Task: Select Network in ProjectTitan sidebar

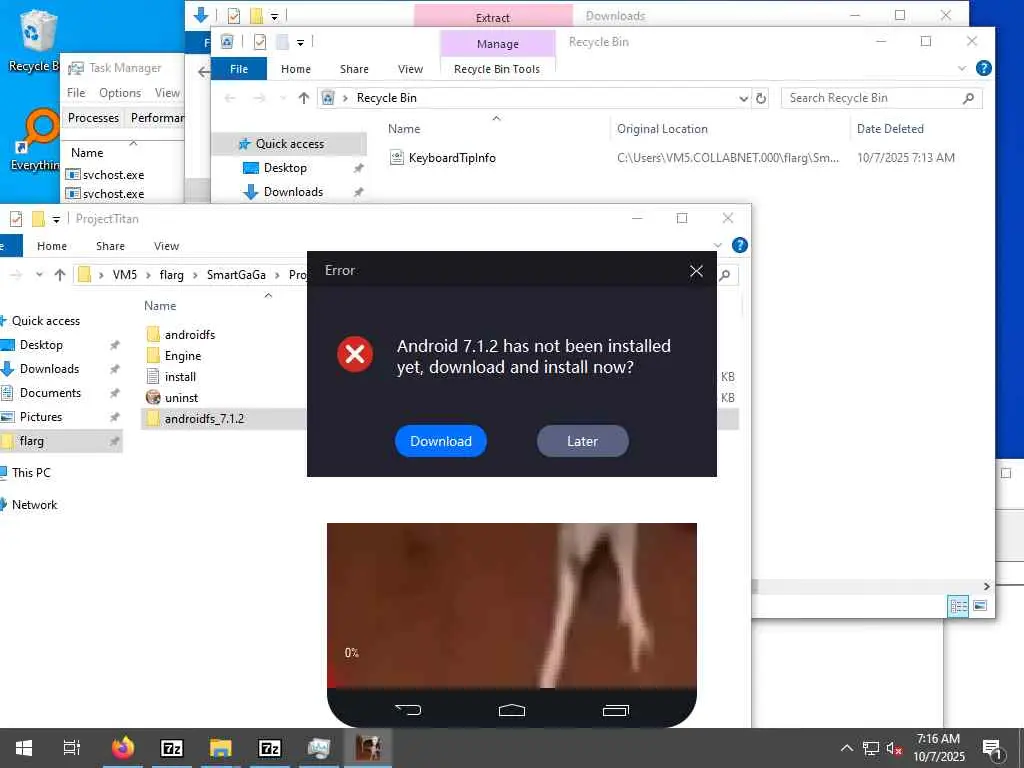Action: pos(34,504)
